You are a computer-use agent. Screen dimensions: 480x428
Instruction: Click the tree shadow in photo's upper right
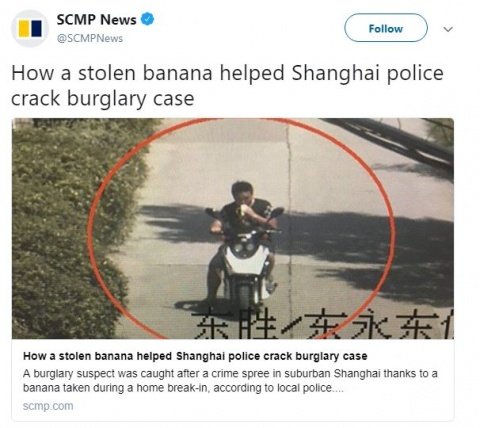tap(400, 143)
